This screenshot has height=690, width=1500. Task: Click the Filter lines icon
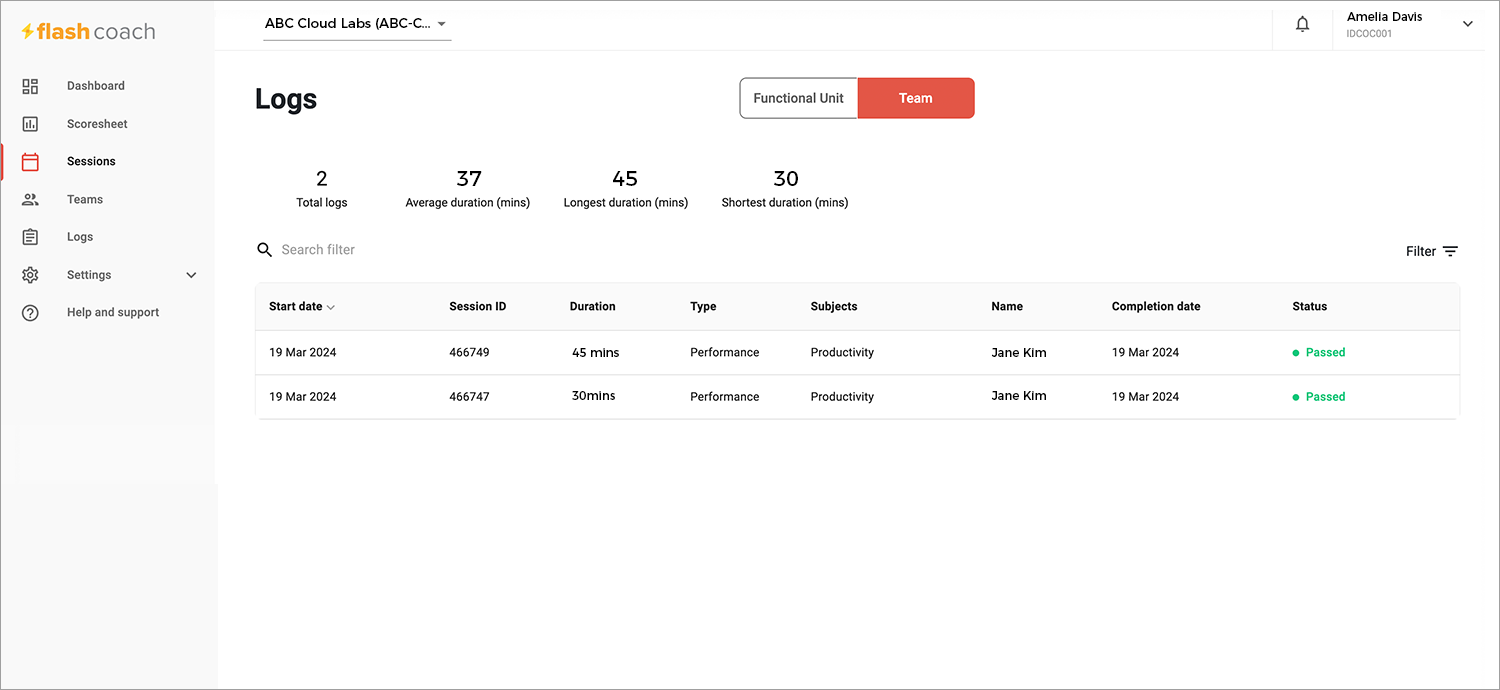(x=1450, y=252)
